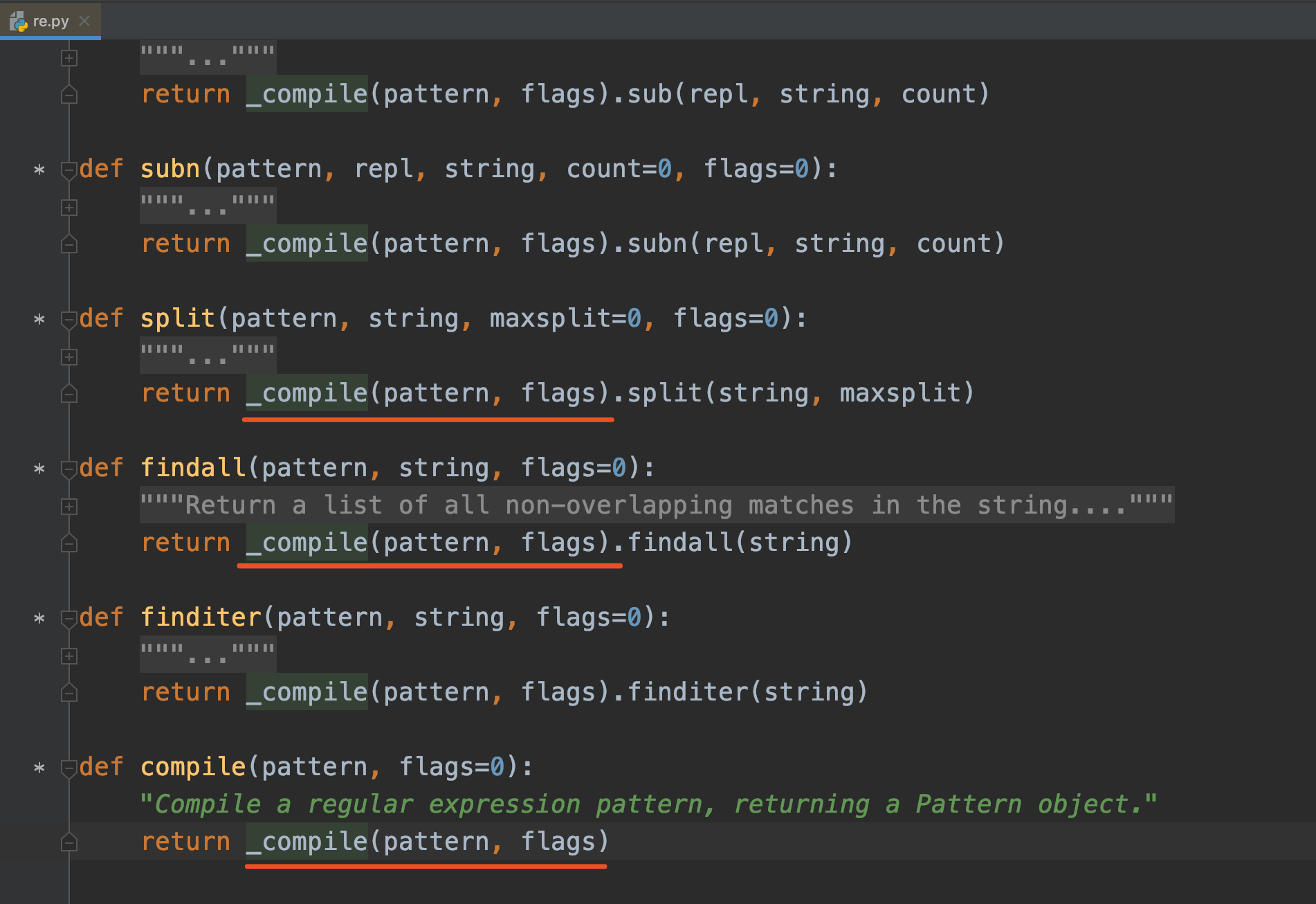The width and height of the screenshot is (1316, 904).
Task: Click the asterisk gutter marker beside def split
Action: pos(39,319)
